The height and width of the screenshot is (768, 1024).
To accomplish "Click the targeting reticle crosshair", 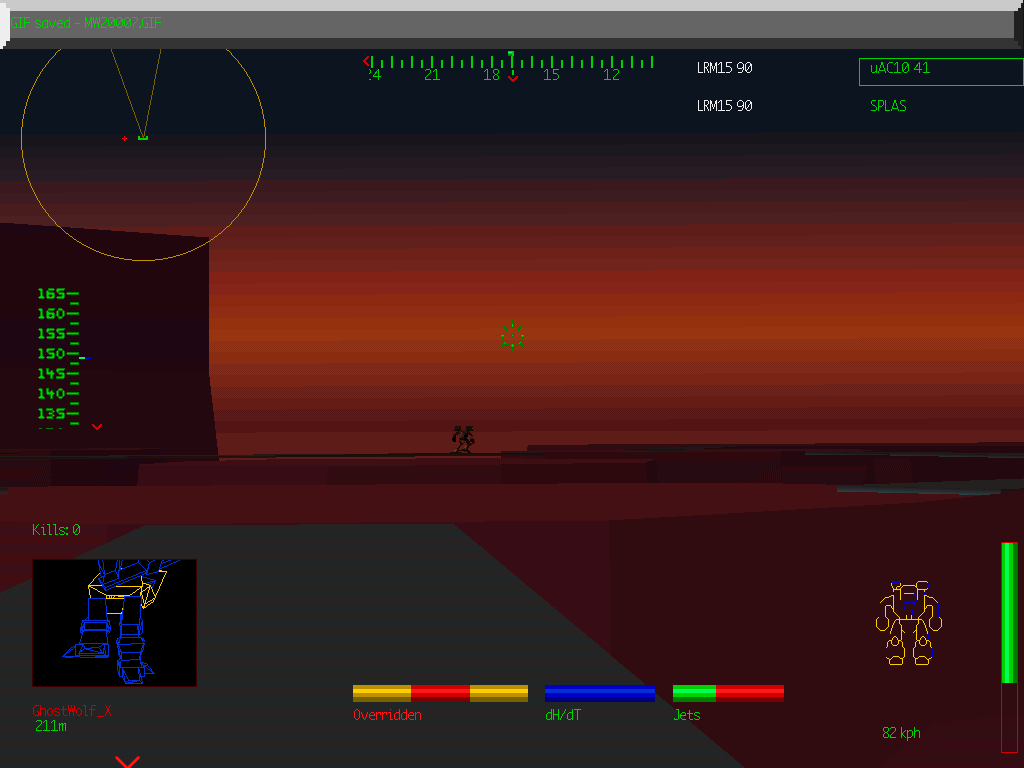I will (x=512, y=335).
